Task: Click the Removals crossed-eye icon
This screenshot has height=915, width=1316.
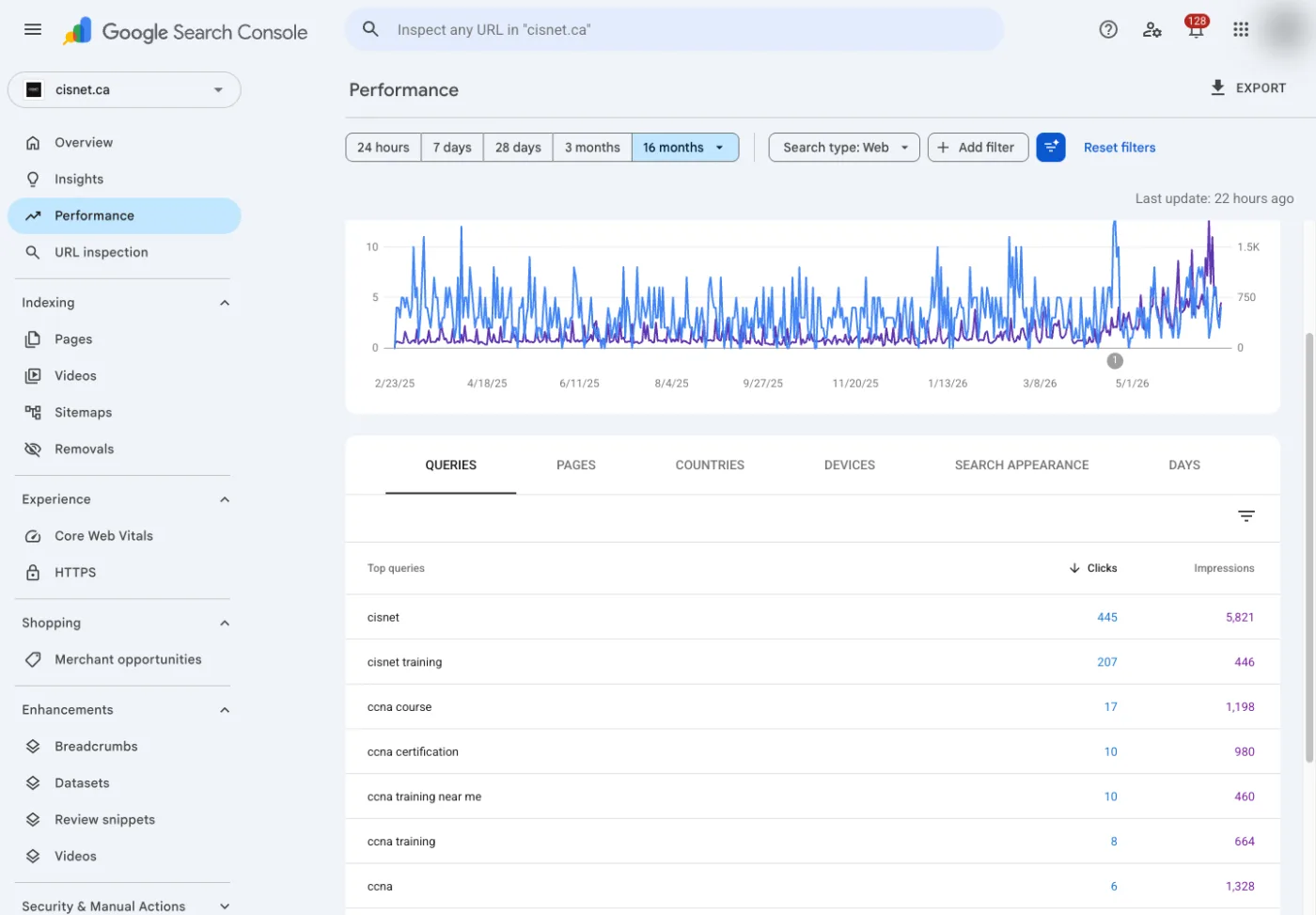Action: (33, 450)
